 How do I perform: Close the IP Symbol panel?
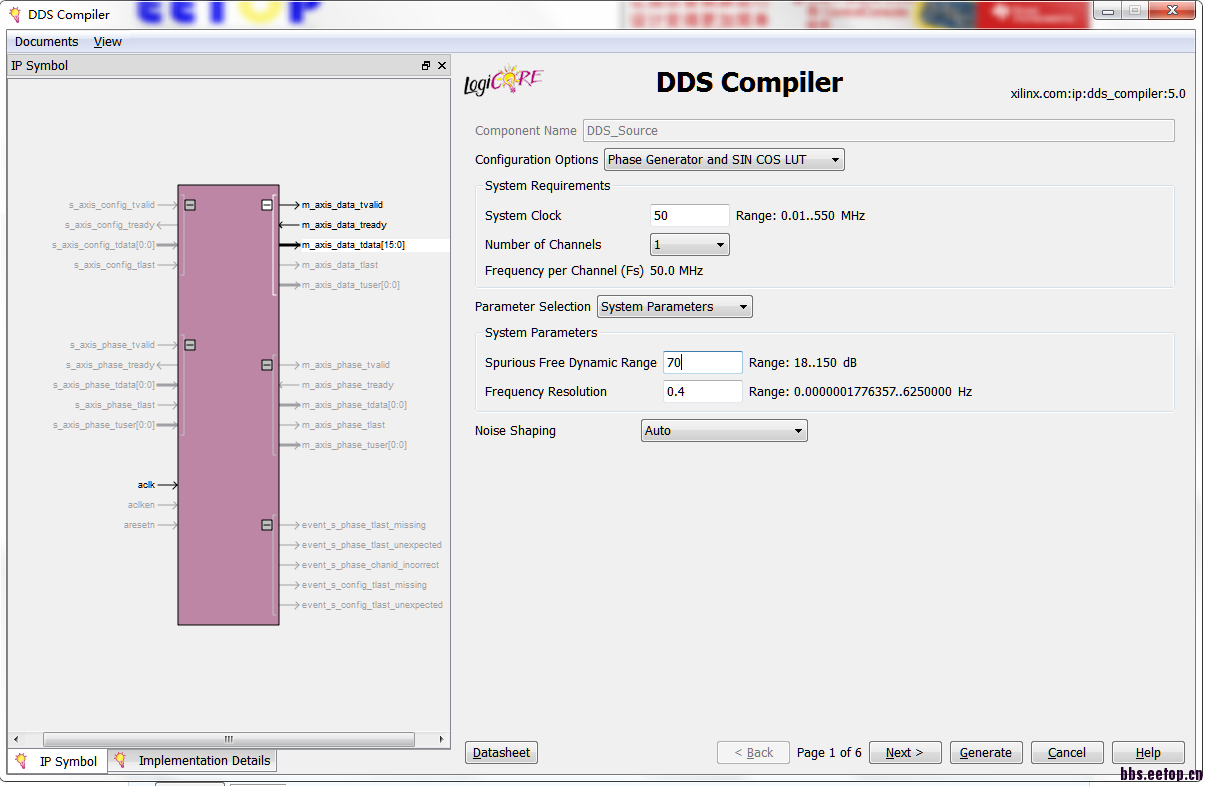click(x=442, y=65)
